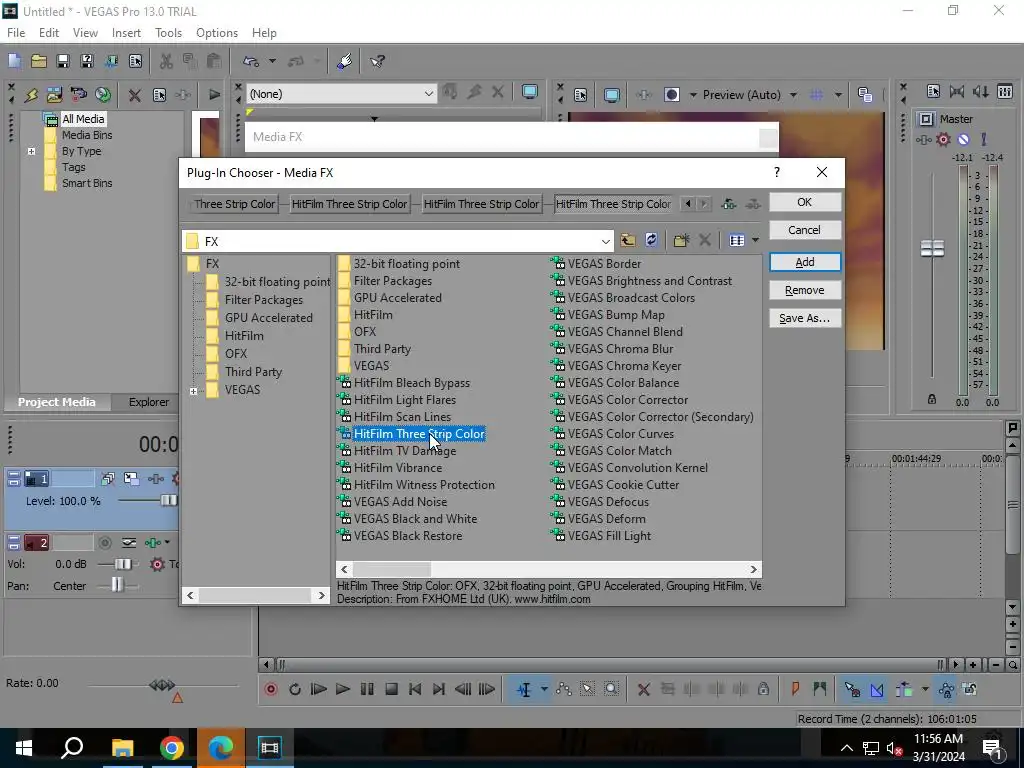Viewport: 1024px width, 768px height.
Task: Open the Tools menu
Action: 168,33
